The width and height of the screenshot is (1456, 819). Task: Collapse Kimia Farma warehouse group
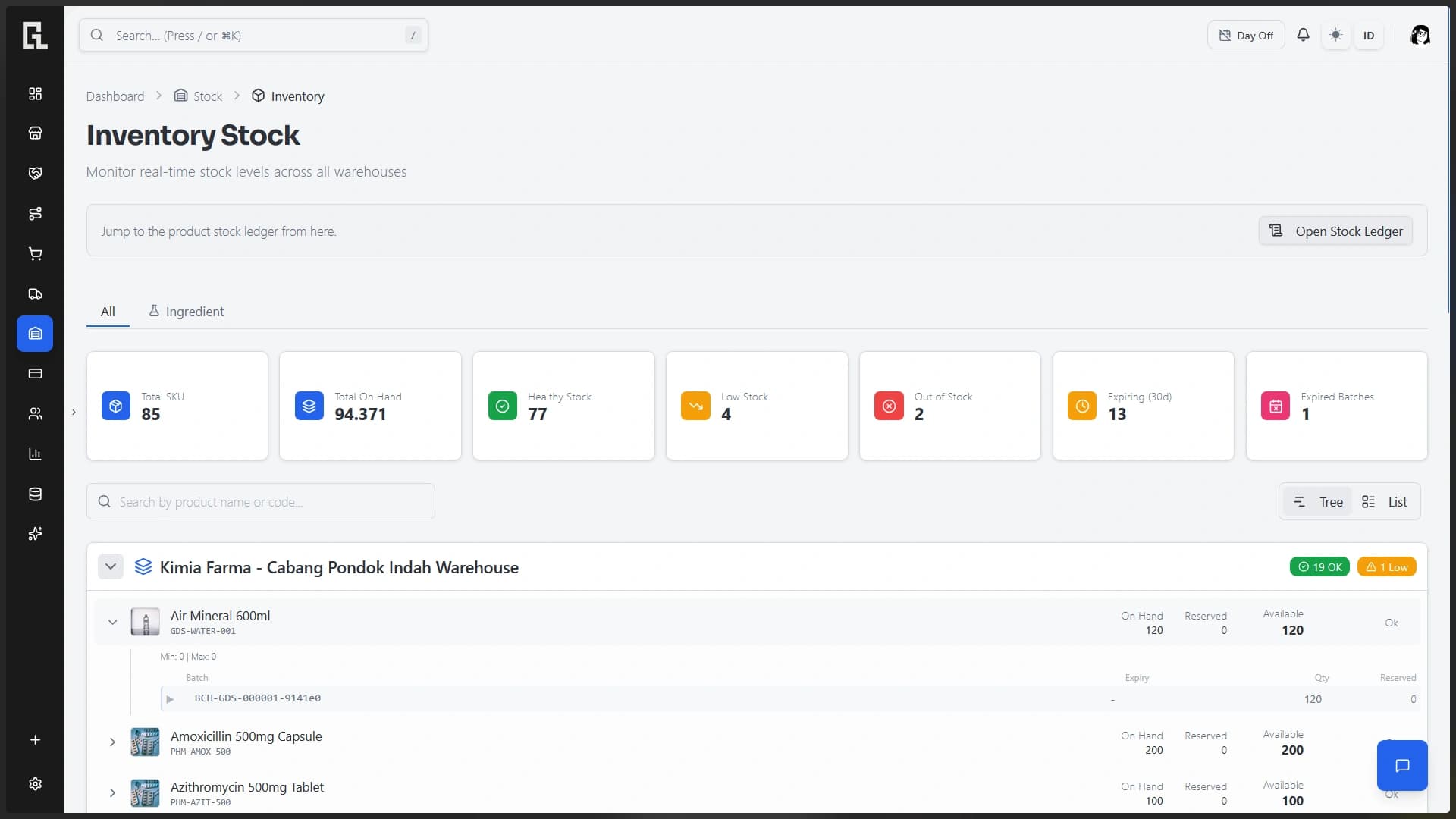(x=111, y=567)
